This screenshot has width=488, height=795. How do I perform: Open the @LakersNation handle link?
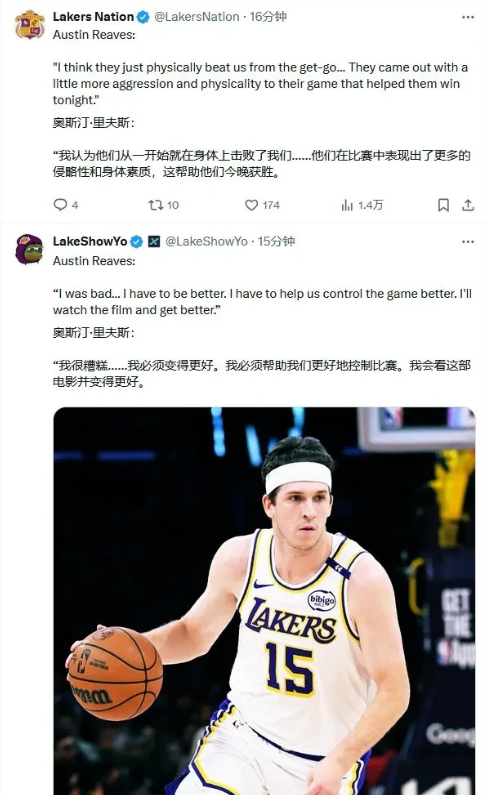[x=196, y=17]
